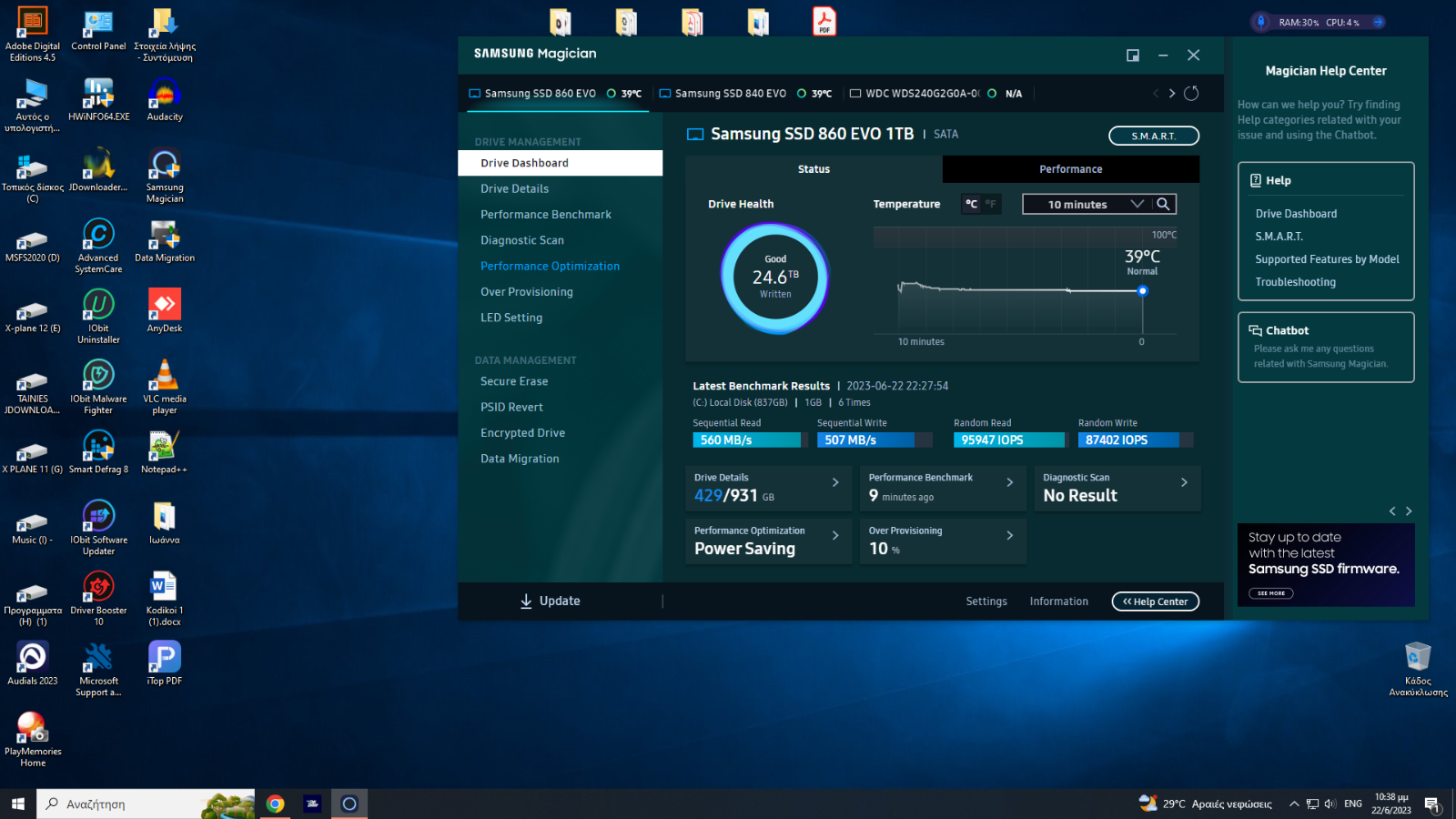The width and height of the screenshot is (1456, 819).
Task: Open the Chatbot panel
Action: point(1326,348)
